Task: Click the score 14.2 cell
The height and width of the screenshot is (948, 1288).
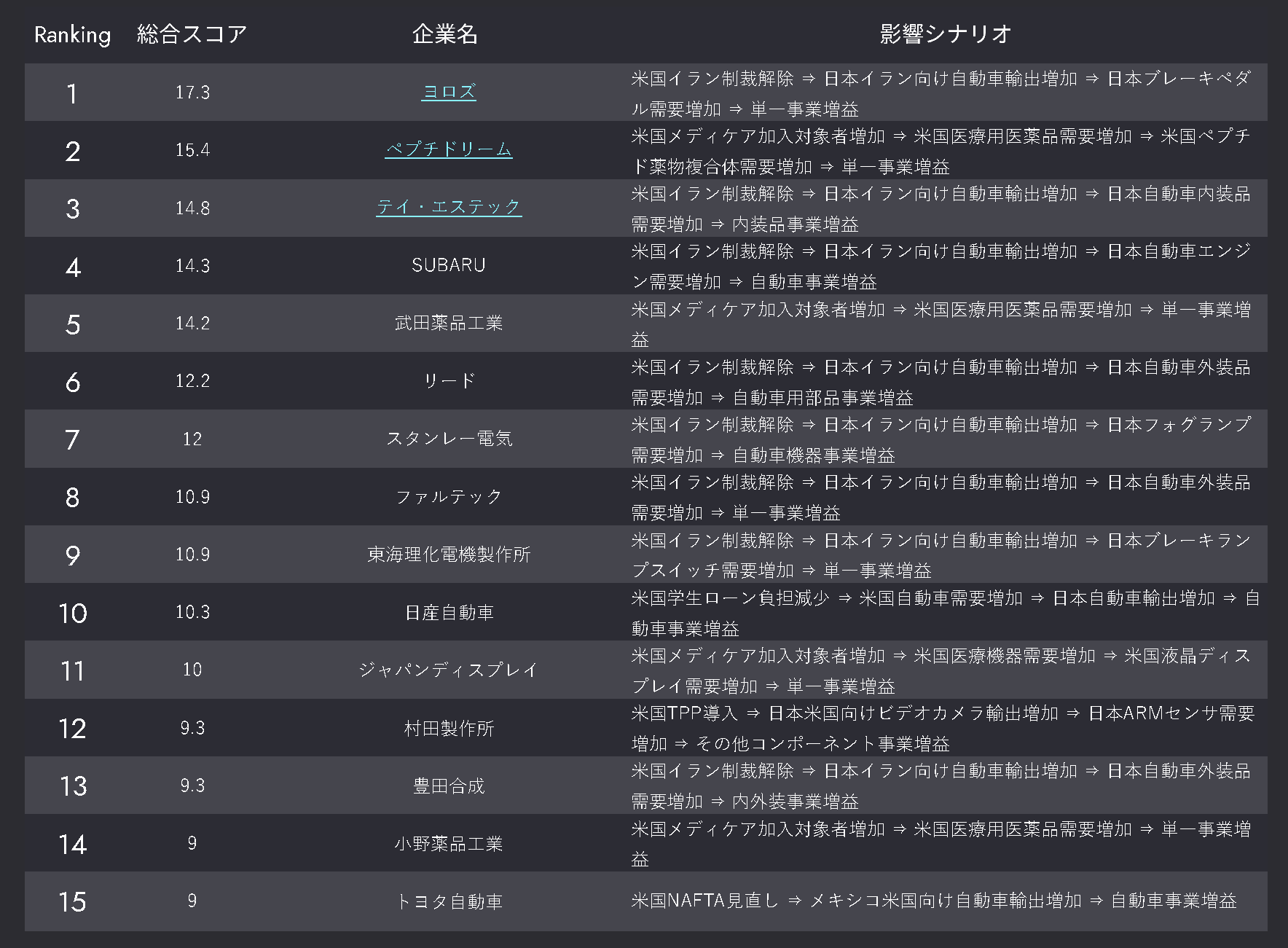Action: tap(192, 323)
